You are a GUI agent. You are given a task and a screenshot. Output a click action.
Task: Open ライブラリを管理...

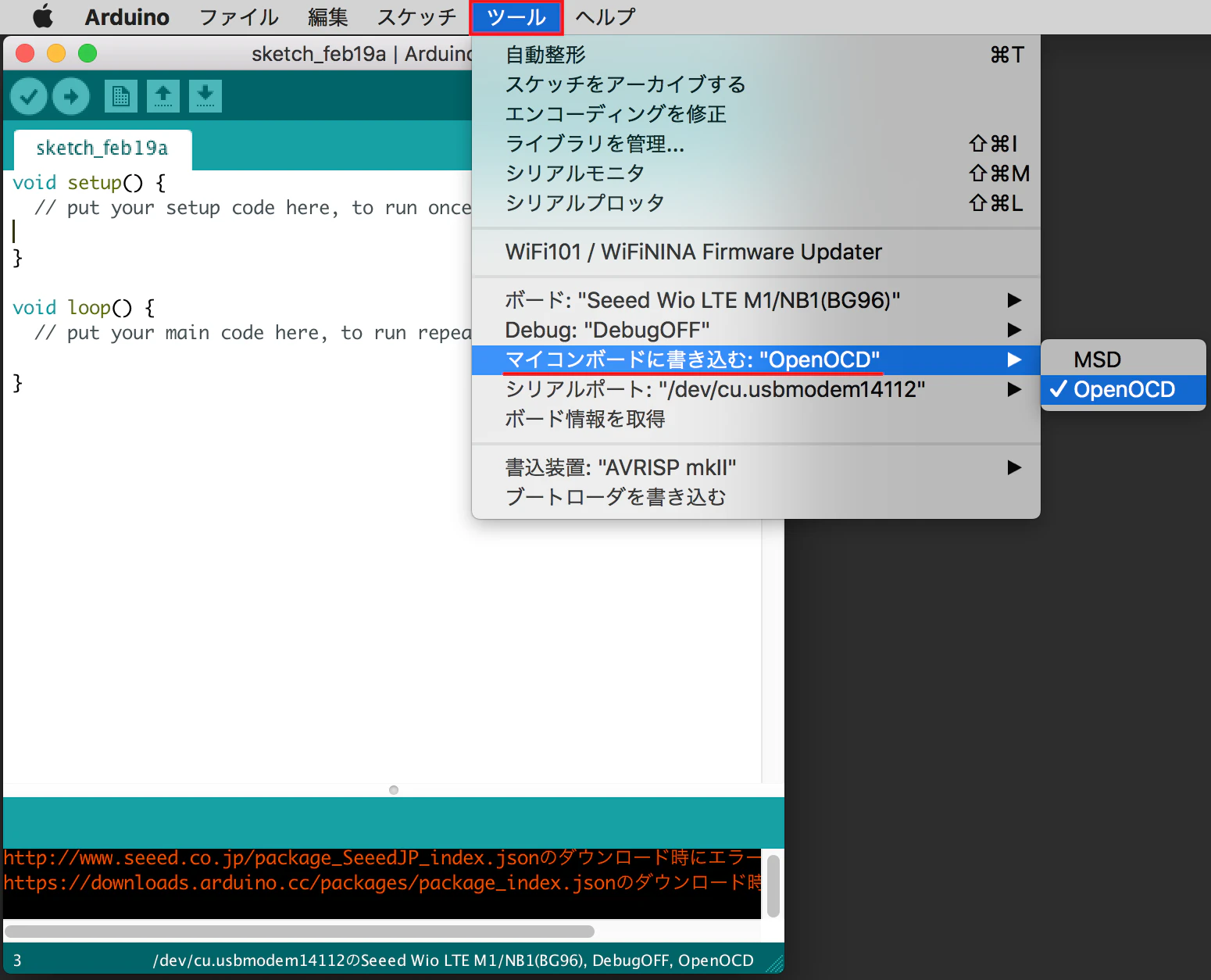coord(756,144)
